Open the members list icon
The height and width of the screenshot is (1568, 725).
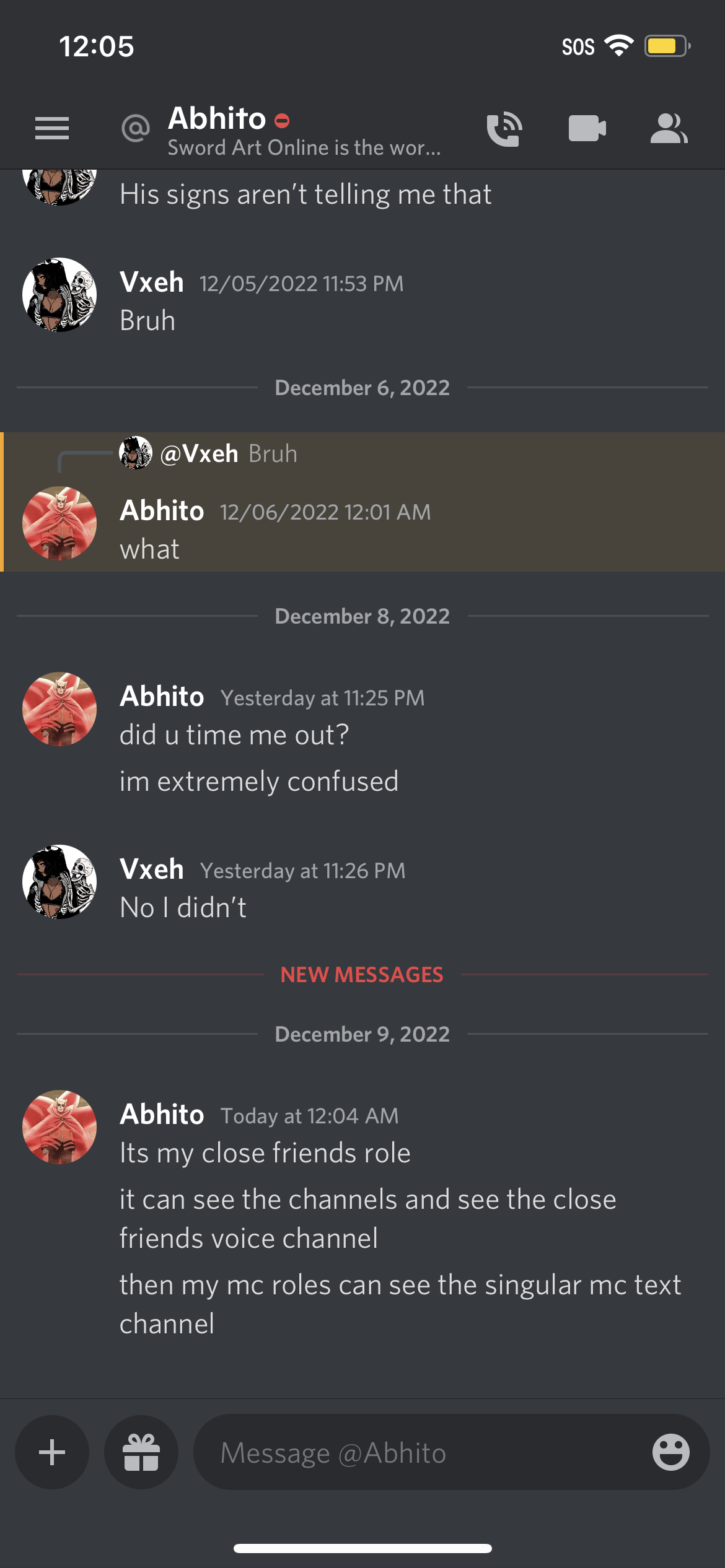pyautogui.click(x=669, y=128)
